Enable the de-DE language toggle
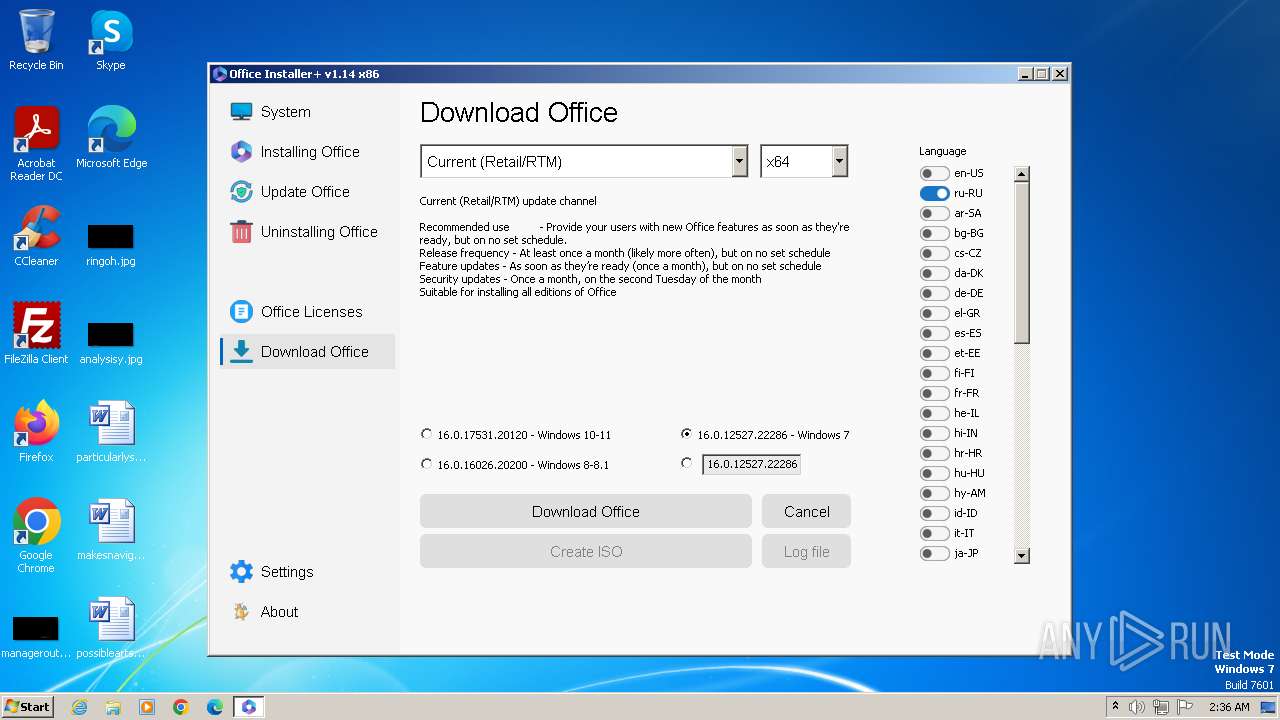The width and height of the screenshot is (1280, 720). 934,293
